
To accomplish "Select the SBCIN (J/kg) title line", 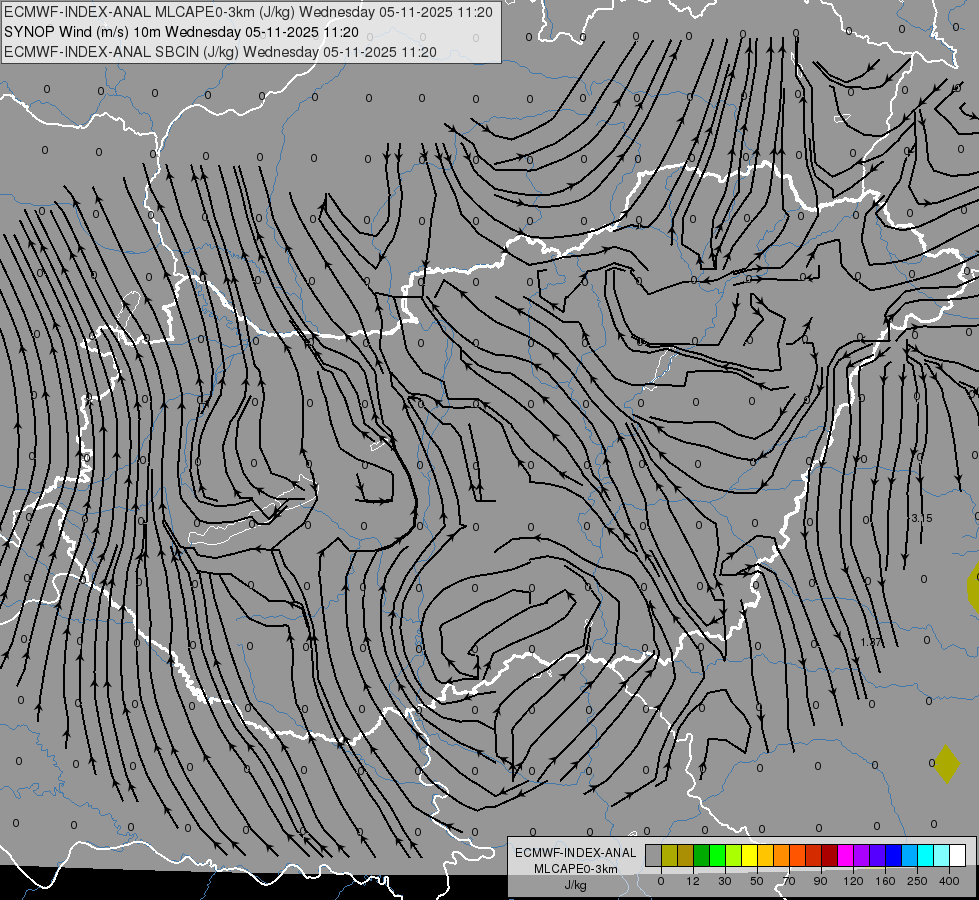I will (220, 52).
